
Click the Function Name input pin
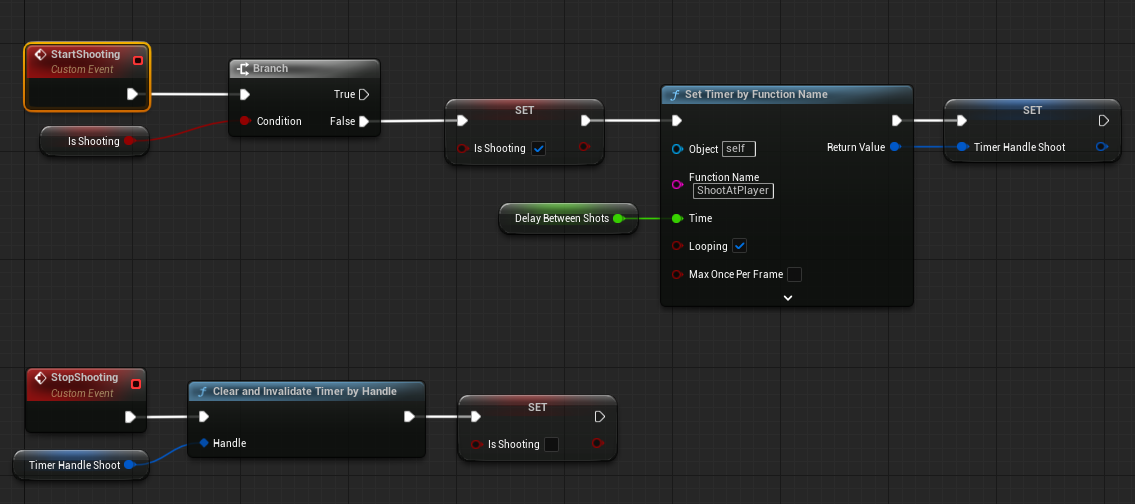(678, 184)
